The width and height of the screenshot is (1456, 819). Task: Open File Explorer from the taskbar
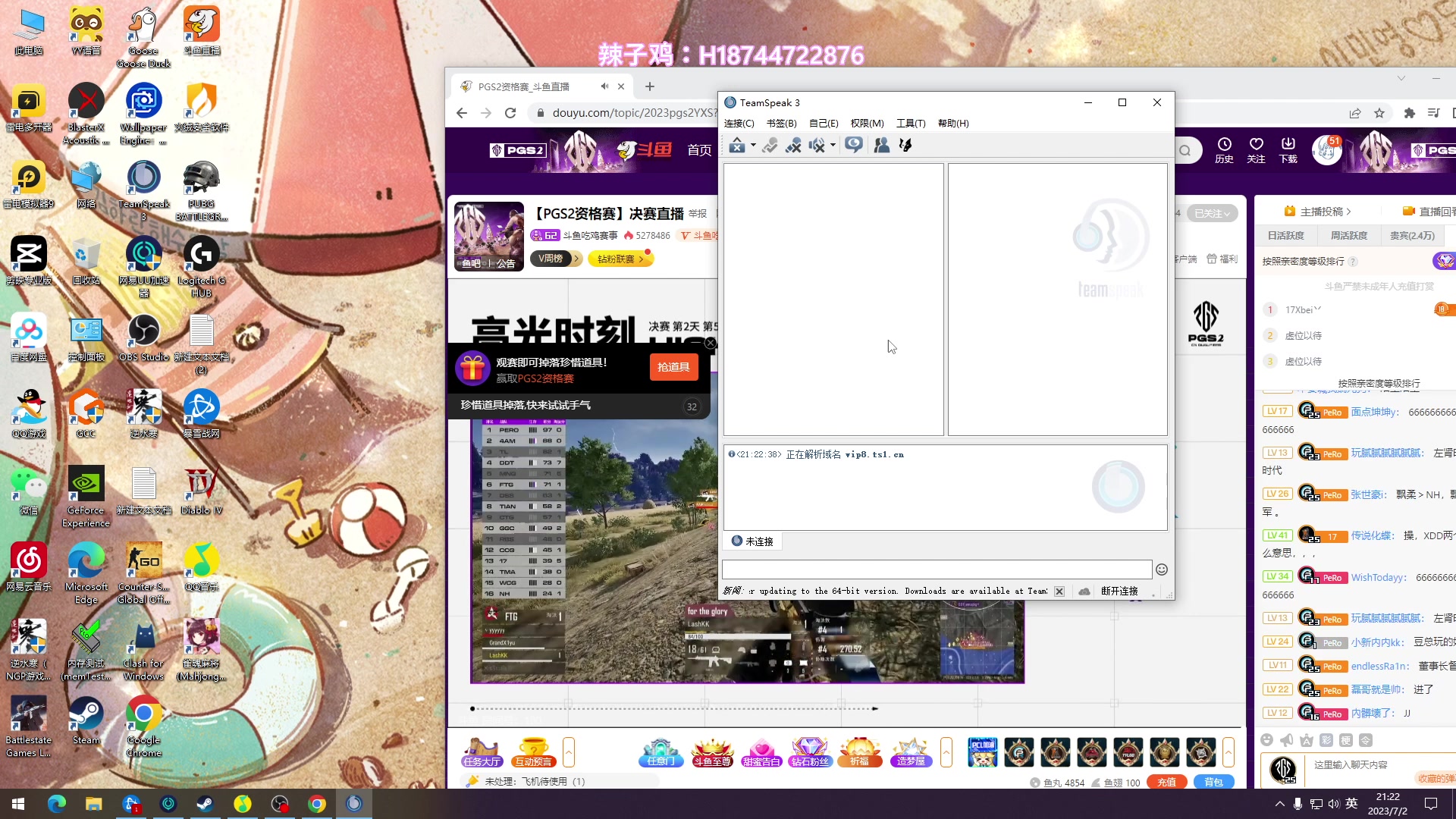pyautogui.click(x=93, y=804)
